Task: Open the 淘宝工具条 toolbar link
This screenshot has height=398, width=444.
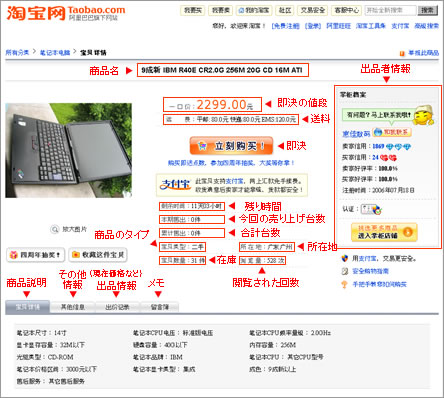Action: pyautogui.click(x=370, y=26)
